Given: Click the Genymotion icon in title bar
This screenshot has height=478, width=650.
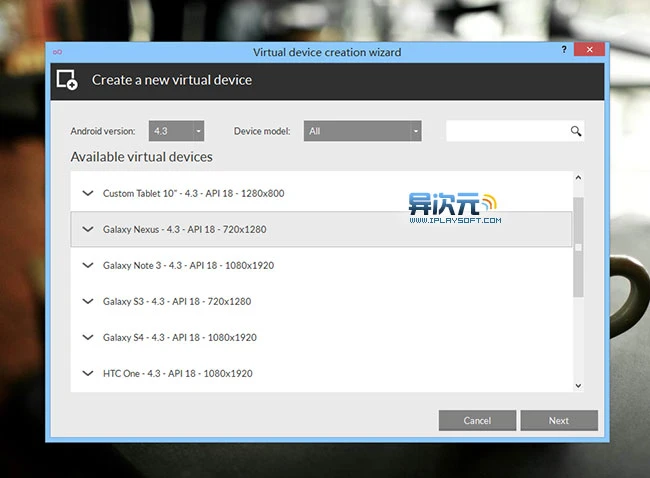Looking at the screenshot, I should point(57,50).
